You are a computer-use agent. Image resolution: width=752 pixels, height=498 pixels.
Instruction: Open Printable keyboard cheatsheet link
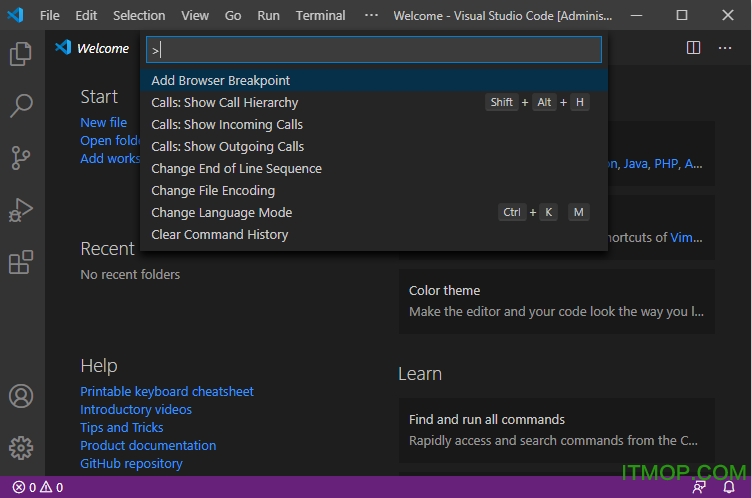coord(166,391)
